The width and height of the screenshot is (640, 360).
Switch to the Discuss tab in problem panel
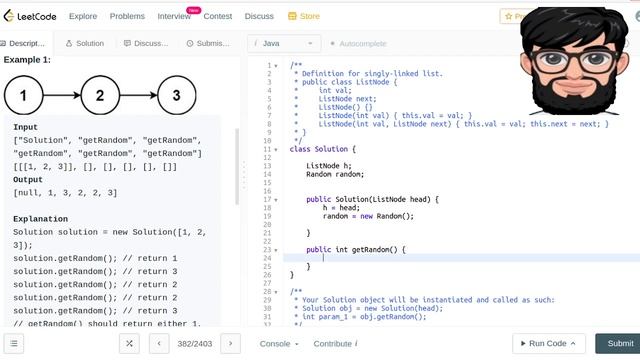pyautogui.click(x=146, y=43)
